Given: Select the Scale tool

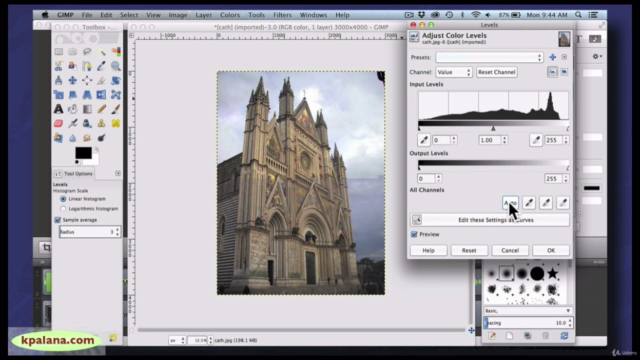Looking at the screenshot, I should pyautogui.click(x=58, y=95).
